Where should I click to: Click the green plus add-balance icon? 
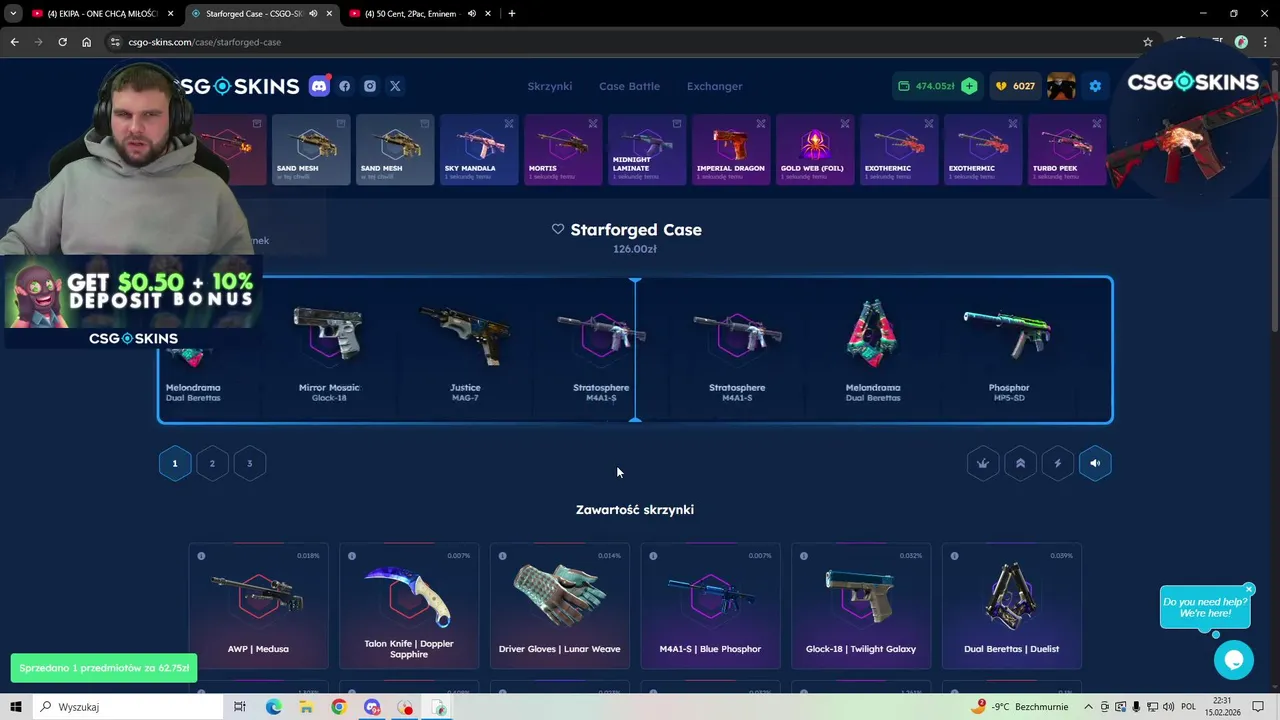(969, 86)
